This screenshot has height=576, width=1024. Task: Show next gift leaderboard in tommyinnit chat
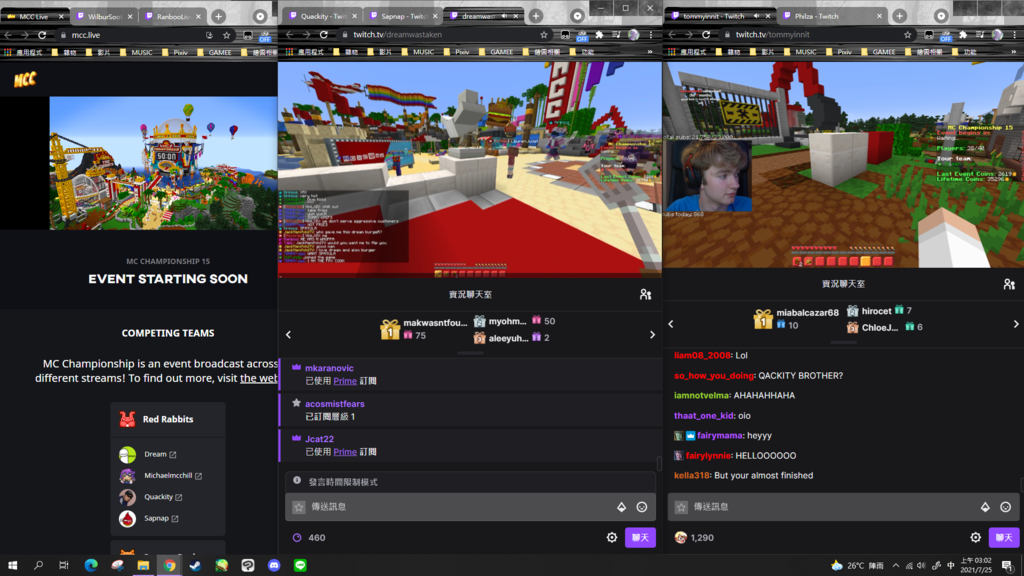(x=1016, y=324)
